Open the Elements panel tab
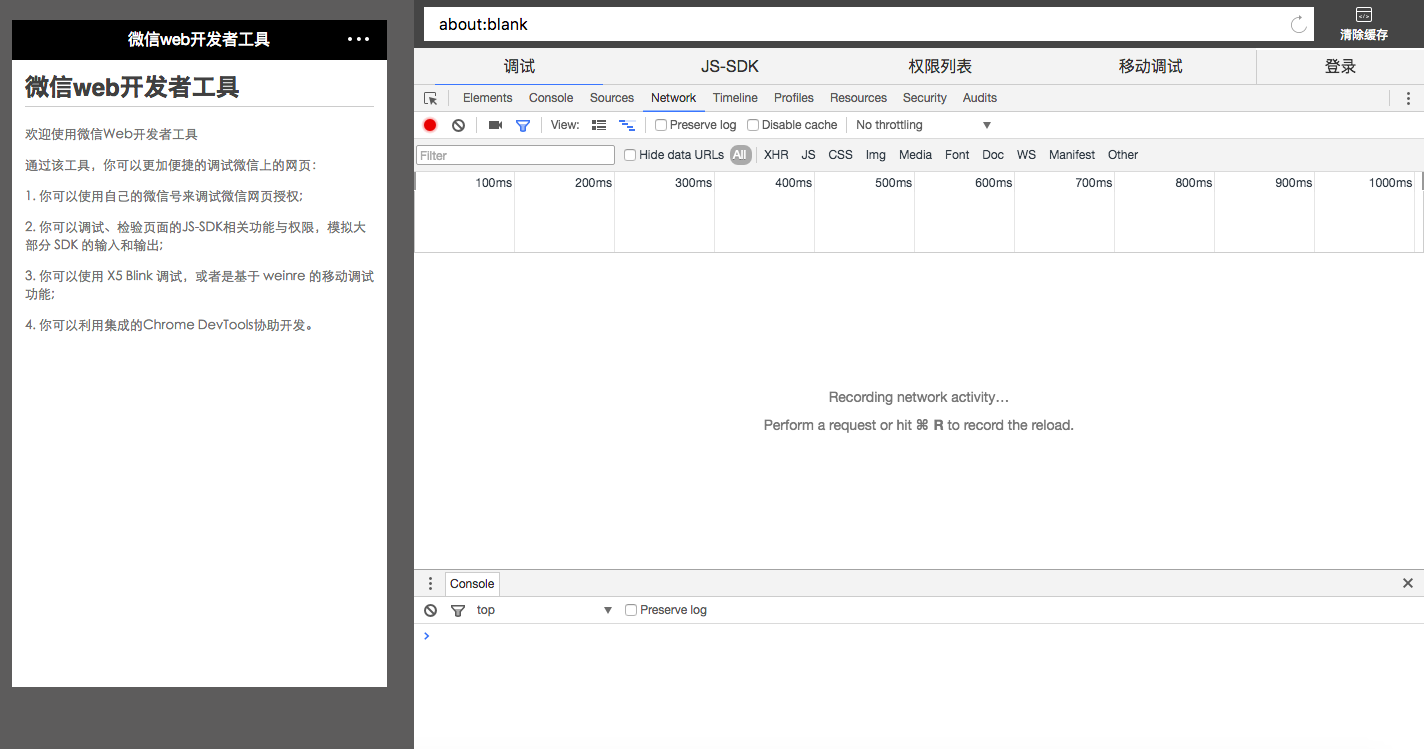The width and height of the screenshot is (1424, 749). click(x=487, y=98)
